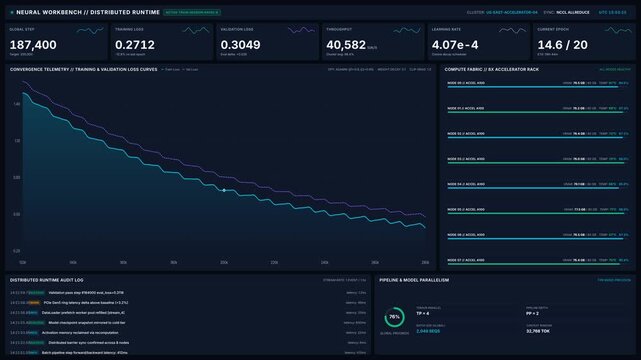Click the Train Loss legend entry

[170, 69]
